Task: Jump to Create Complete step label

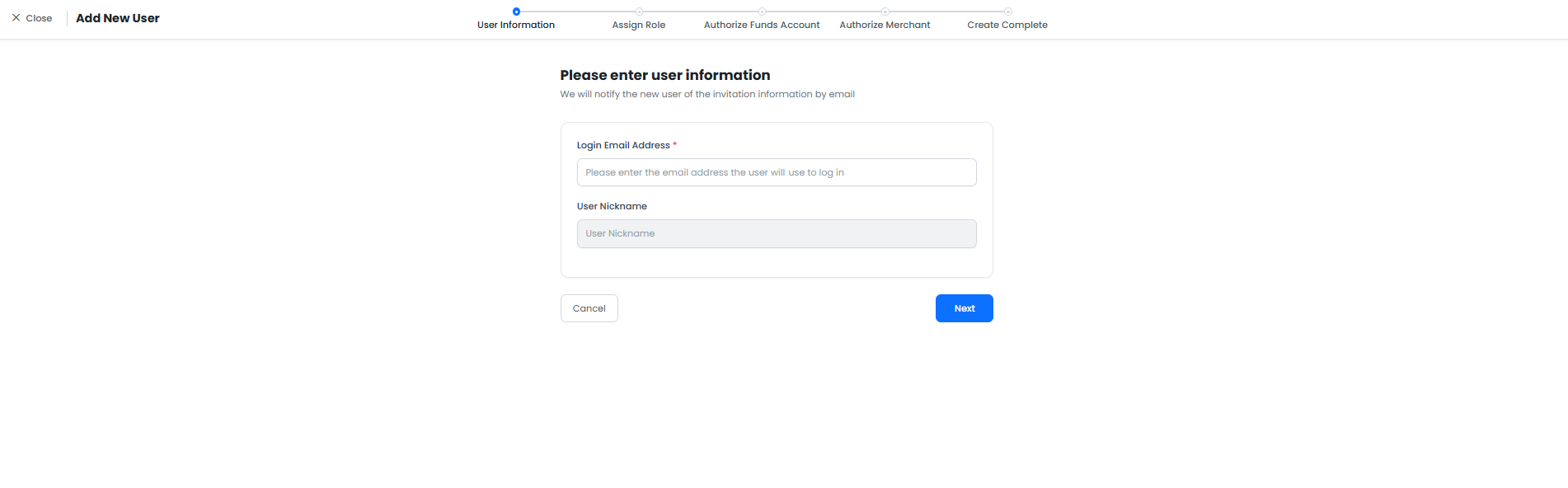Action: pyautogui.click(x=1007, y=25)
